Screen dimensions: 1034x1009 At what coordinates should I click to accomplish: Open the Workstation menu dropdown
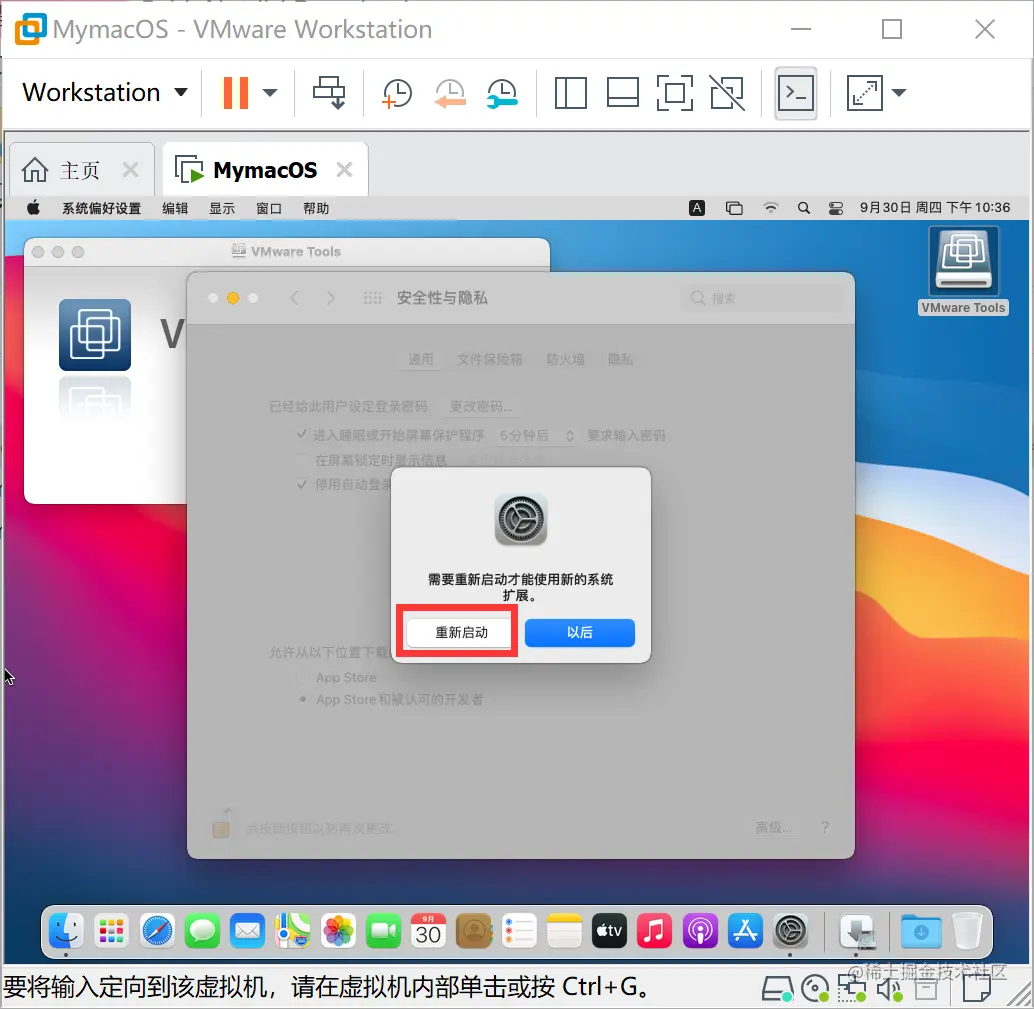(104, 92)
